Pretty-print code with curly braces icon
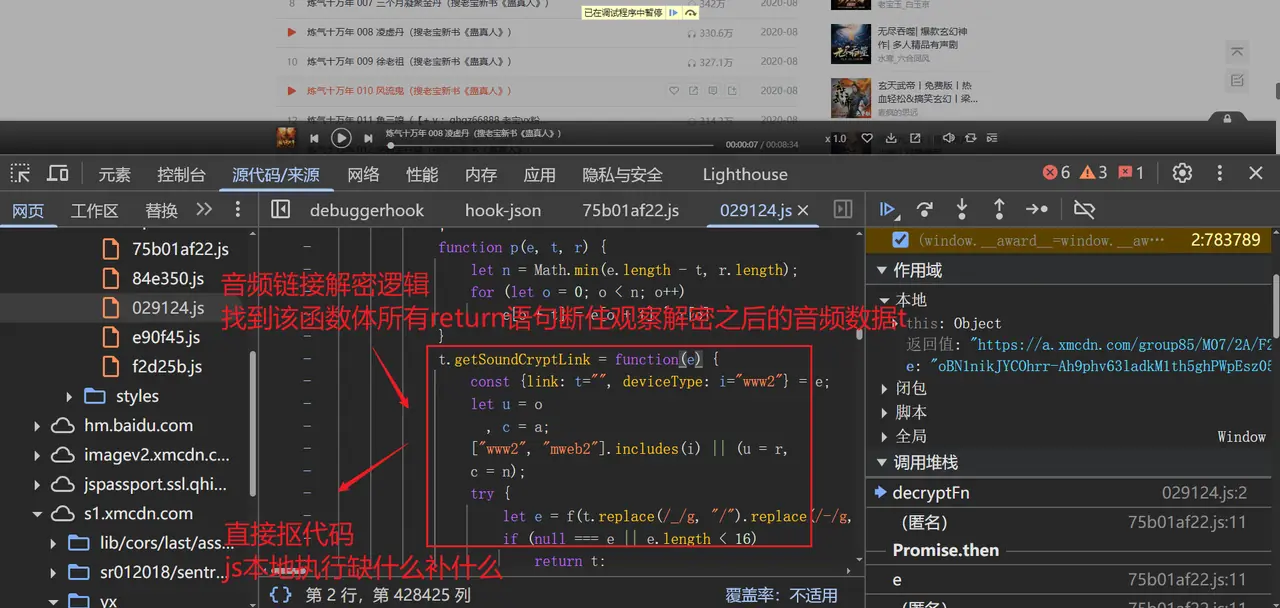 click(281, 595)
